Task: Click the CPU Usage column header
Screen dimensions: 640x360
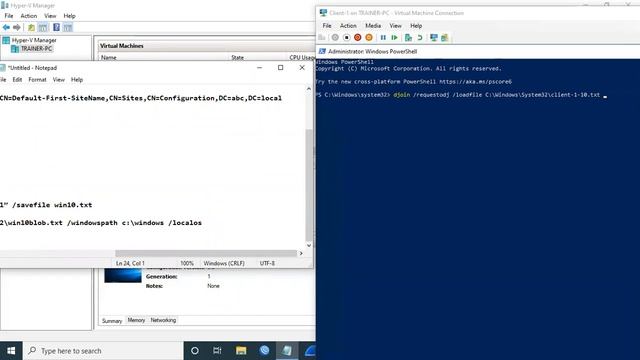Action: (301, 58)
